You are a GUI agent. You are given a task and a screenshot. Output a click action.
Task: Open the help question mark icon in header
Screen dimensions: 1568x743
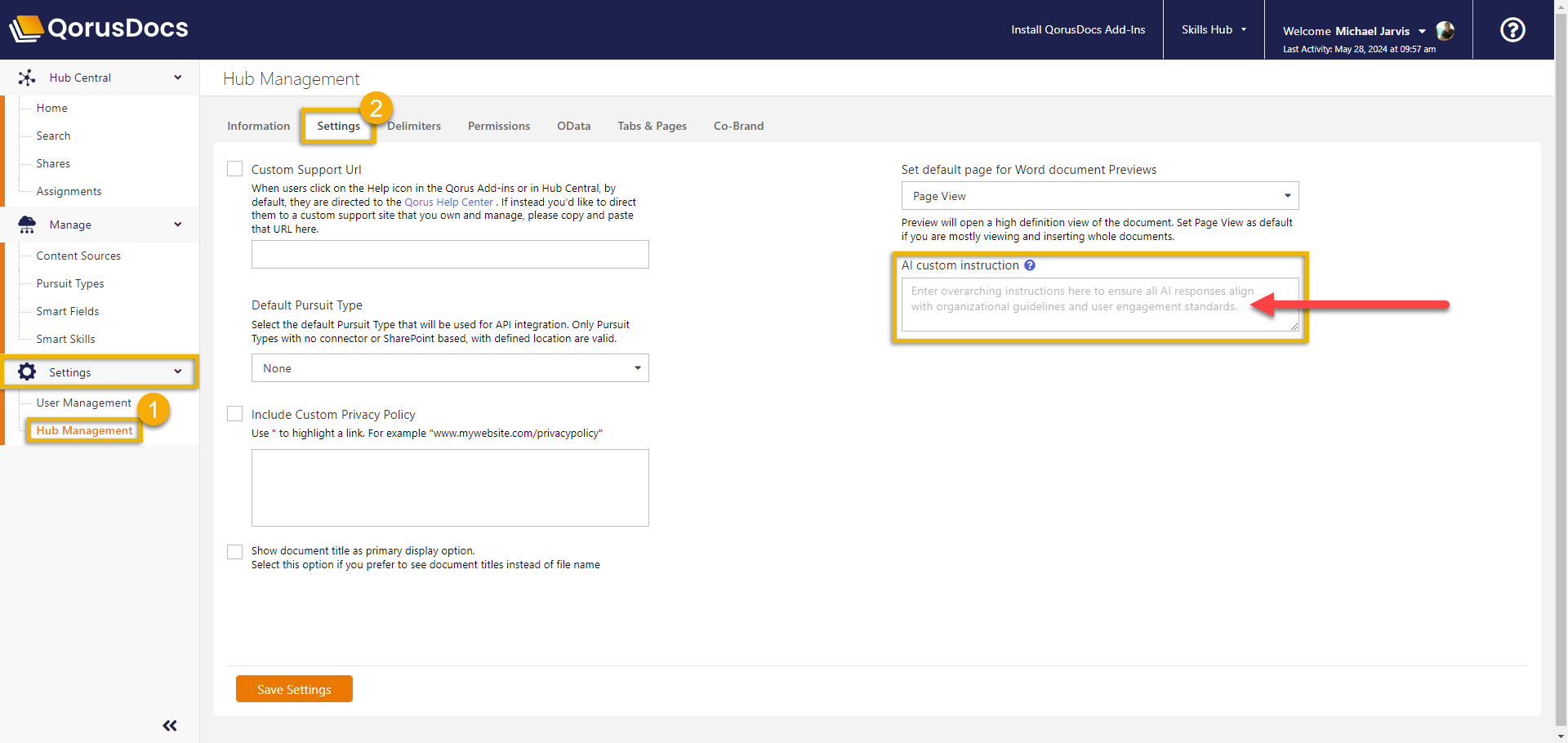[1512, 30]
